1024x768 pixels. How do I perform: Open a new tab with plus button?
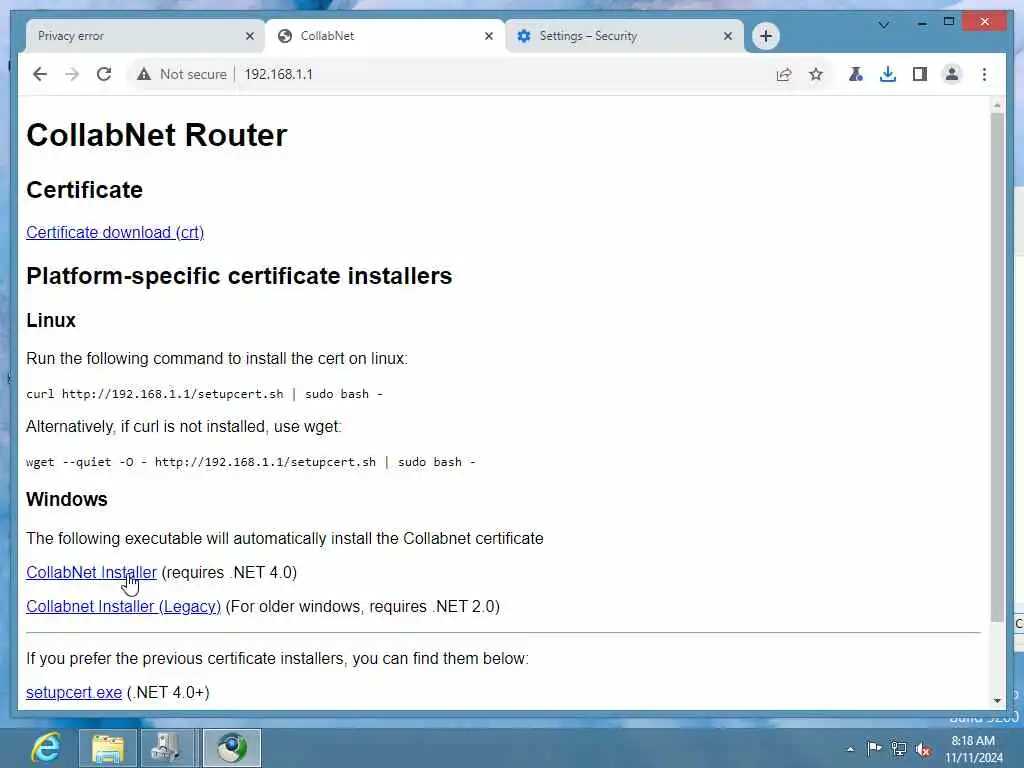[766, 36]
